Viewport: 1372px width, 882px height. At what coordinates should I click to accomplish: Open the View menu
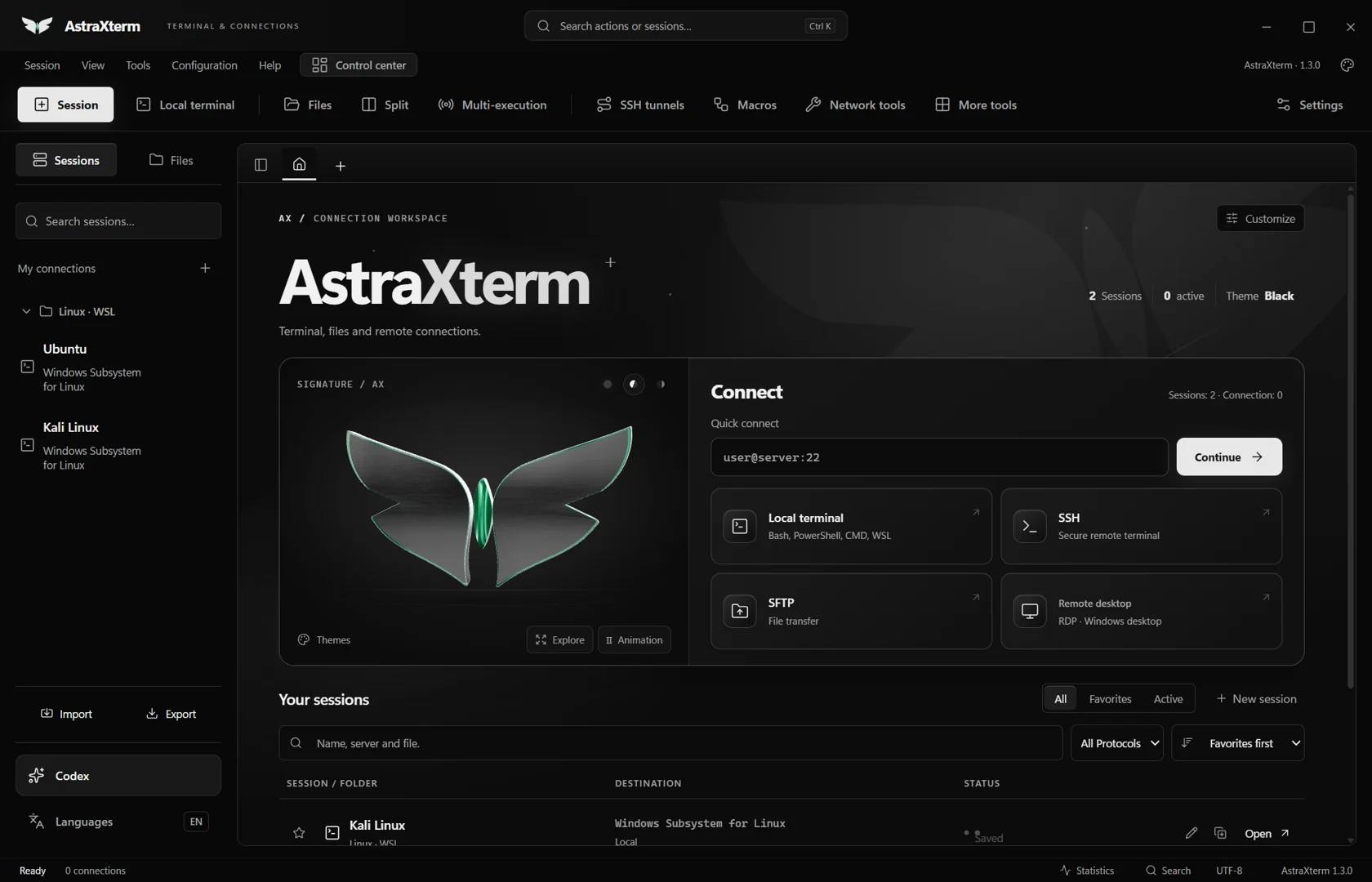tap(93, 65)
